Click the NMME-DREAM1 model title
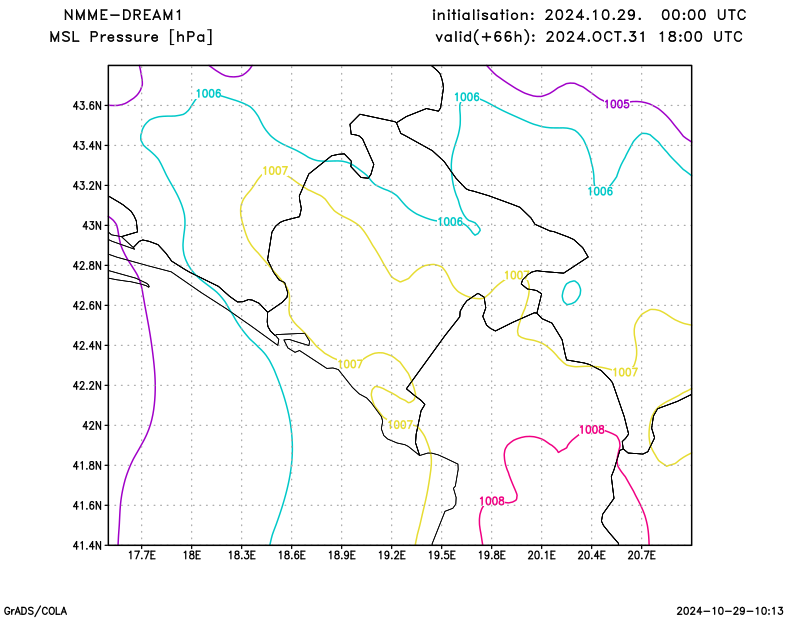Image resolution: width=800 pixels, height=618 pixels. tap(123, 15)
